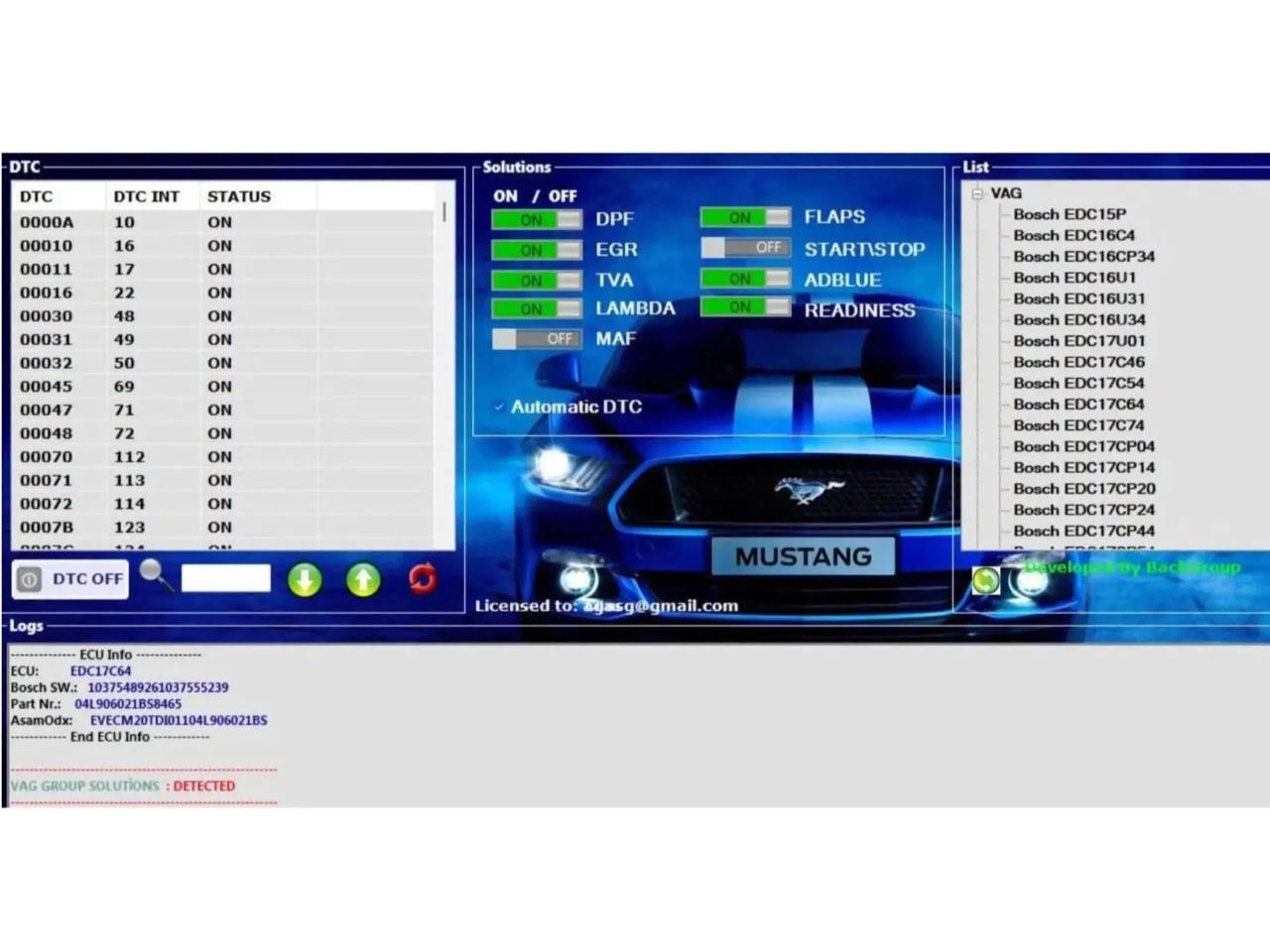Image resolution: width=1270 pixels, height=952 pixels.
Task: Select DTC row 00047
Action: [x=224, y=411]
